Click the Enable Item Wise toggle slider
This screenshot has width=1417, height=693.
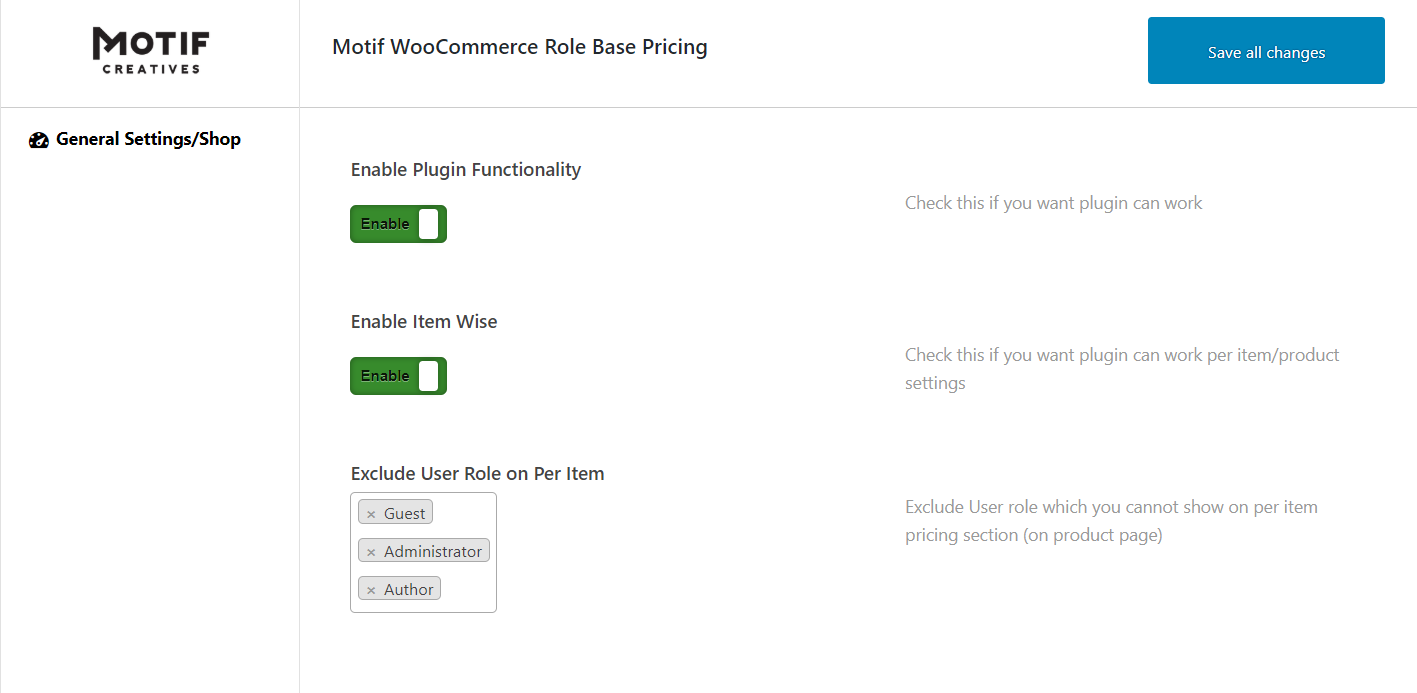tap(430, 375)
